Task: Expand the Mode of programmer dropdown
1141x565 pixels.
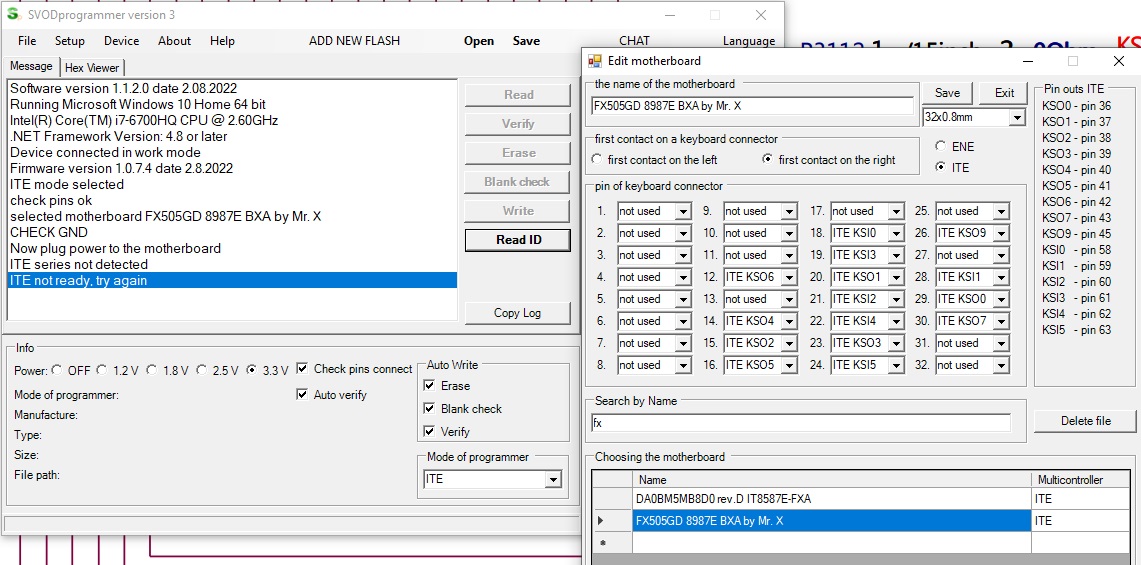Action: click(x=552, y=480)
